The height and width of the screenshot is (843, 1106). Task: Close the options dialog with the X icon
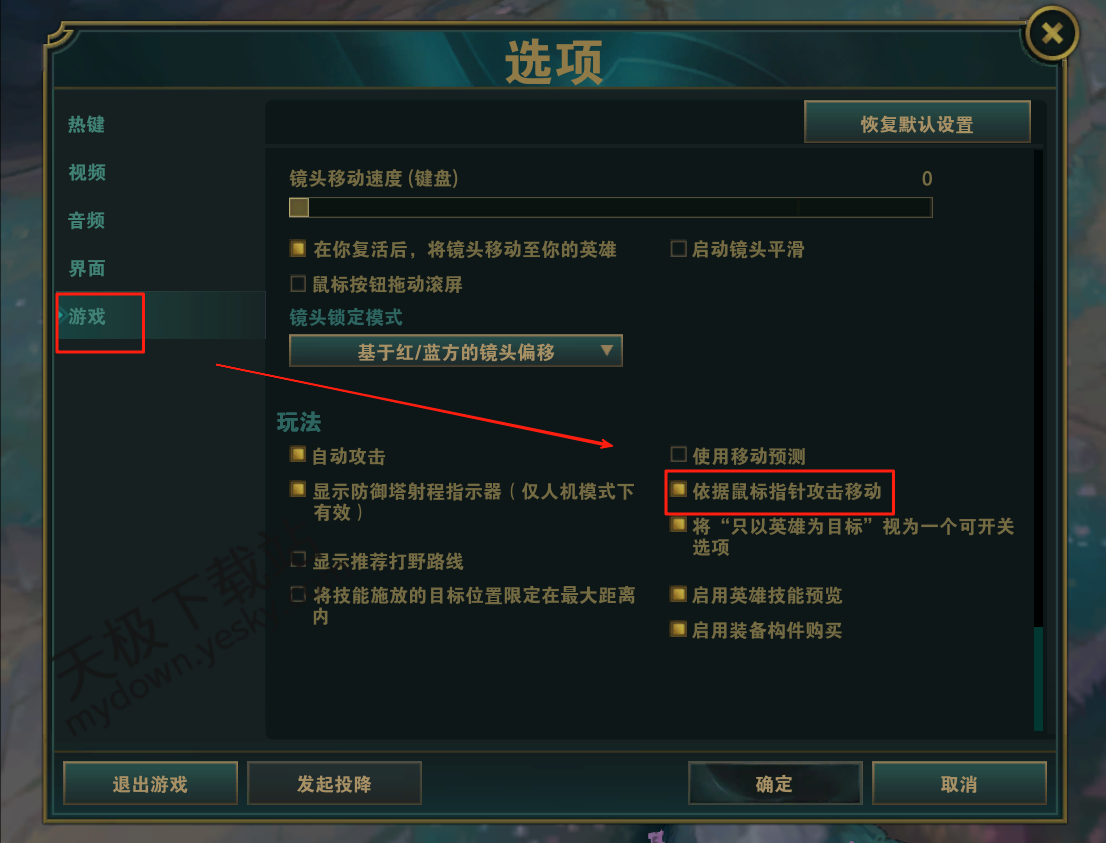tap(1052, 33)
